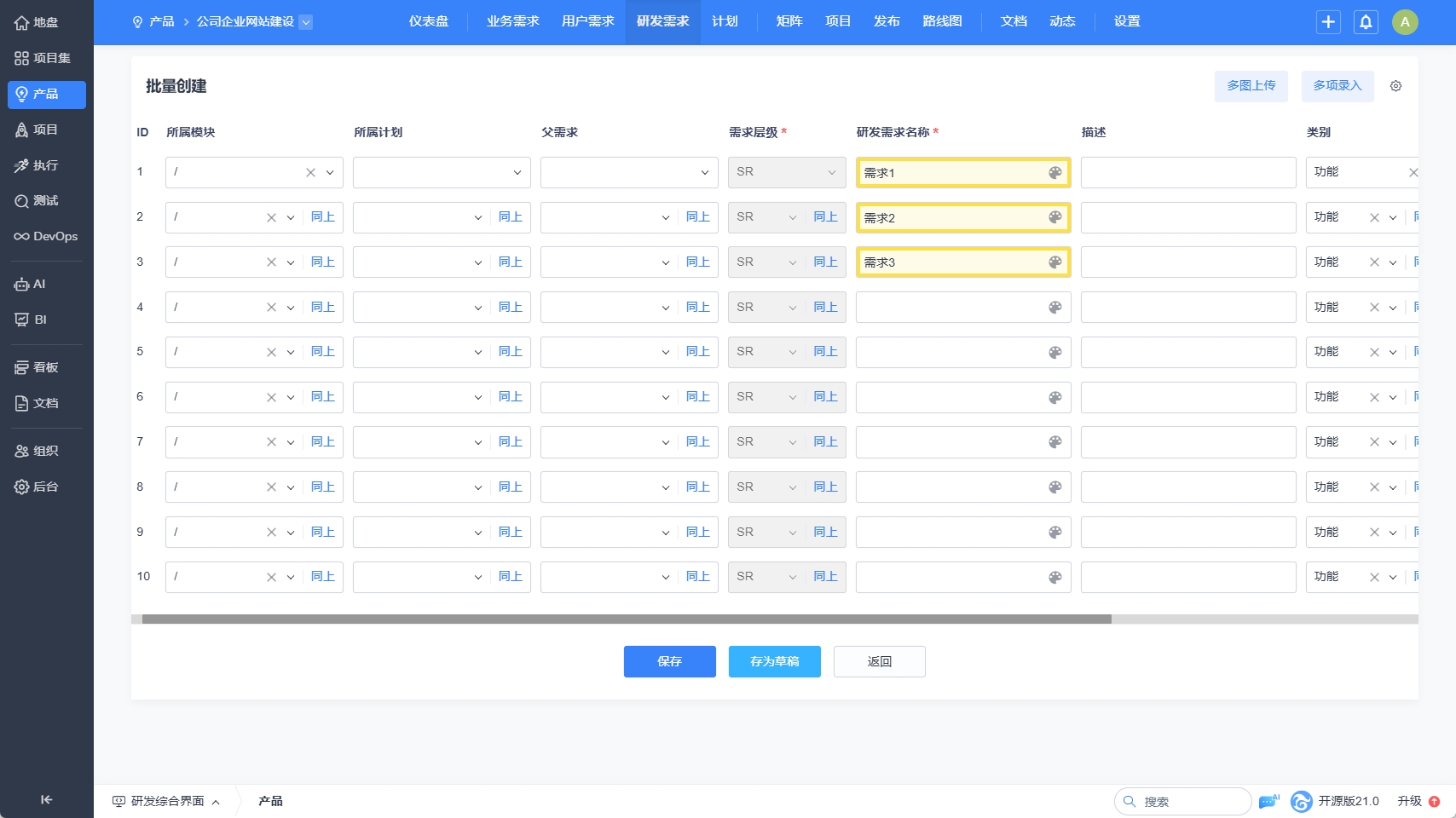Click the ZenTao logo 开源版21.0
Image resolution: width=1456 pixels, height=818 pixels.
tap(1335, 801)
